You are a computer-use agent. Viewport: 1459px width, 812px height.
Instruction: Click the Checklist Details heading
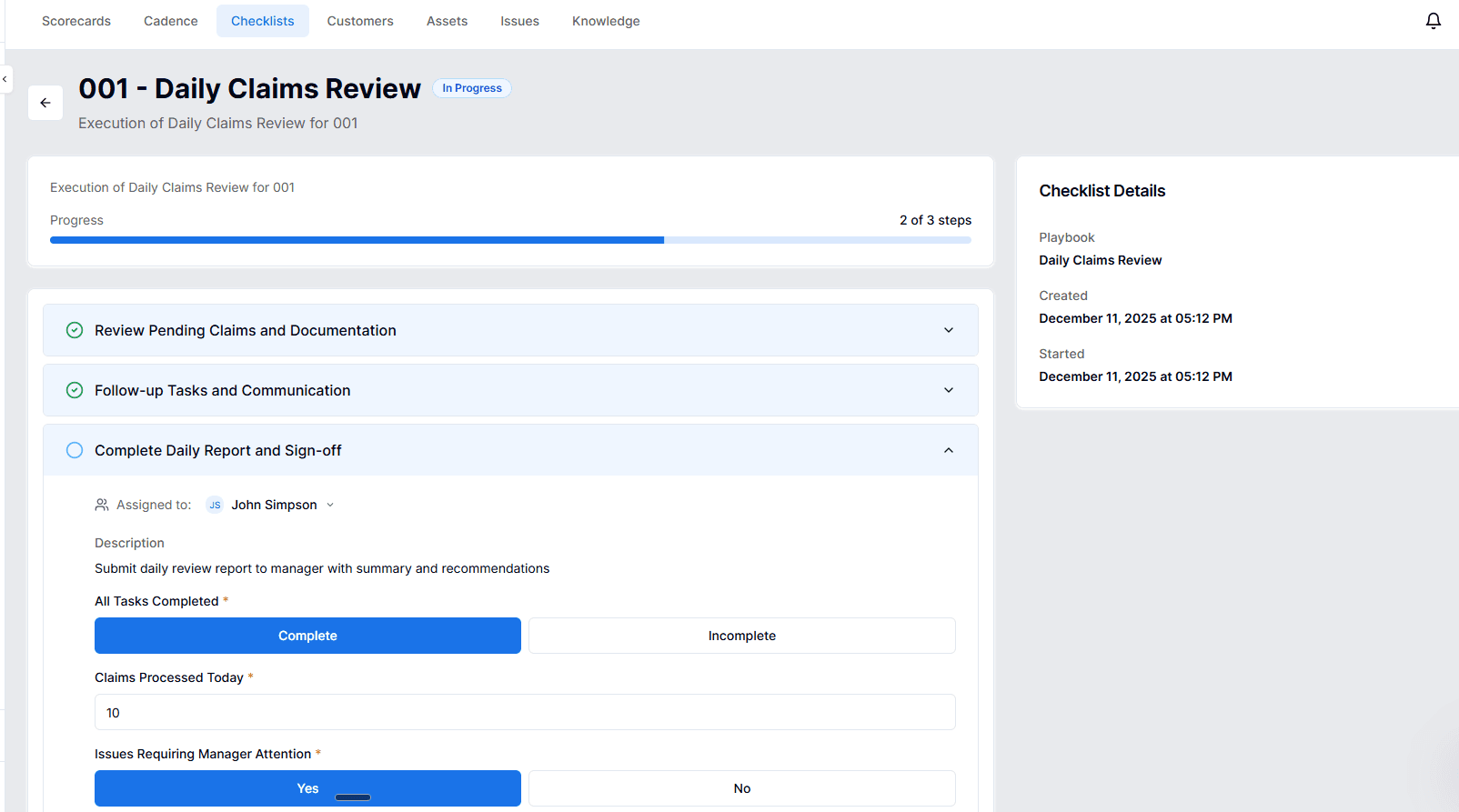tap(1102, 191)
